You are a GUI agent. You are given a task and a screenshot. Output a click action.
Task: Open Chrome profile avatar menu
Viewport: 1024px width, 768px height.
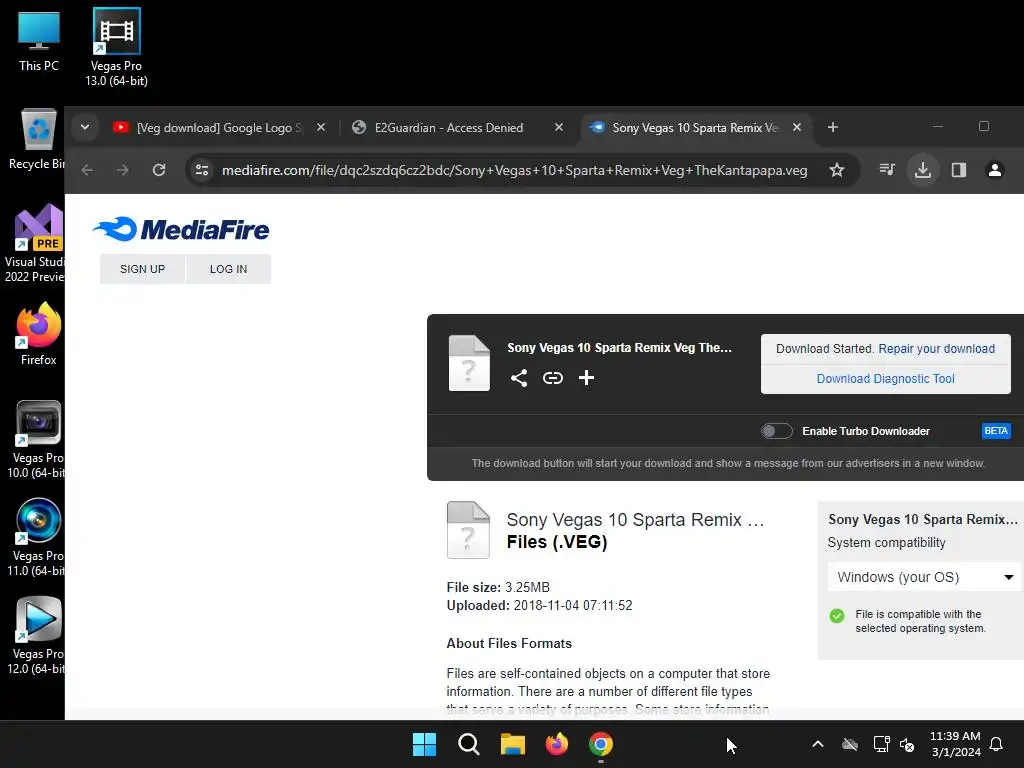click(995, 170)
